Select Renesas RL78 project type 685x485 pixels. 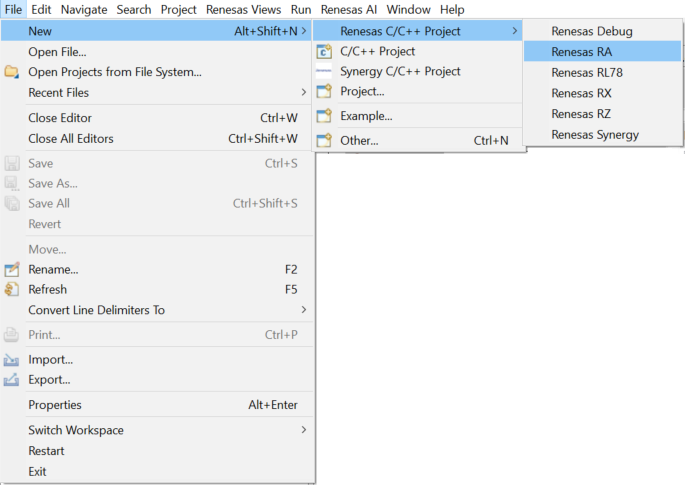click(x=602, y=73)
